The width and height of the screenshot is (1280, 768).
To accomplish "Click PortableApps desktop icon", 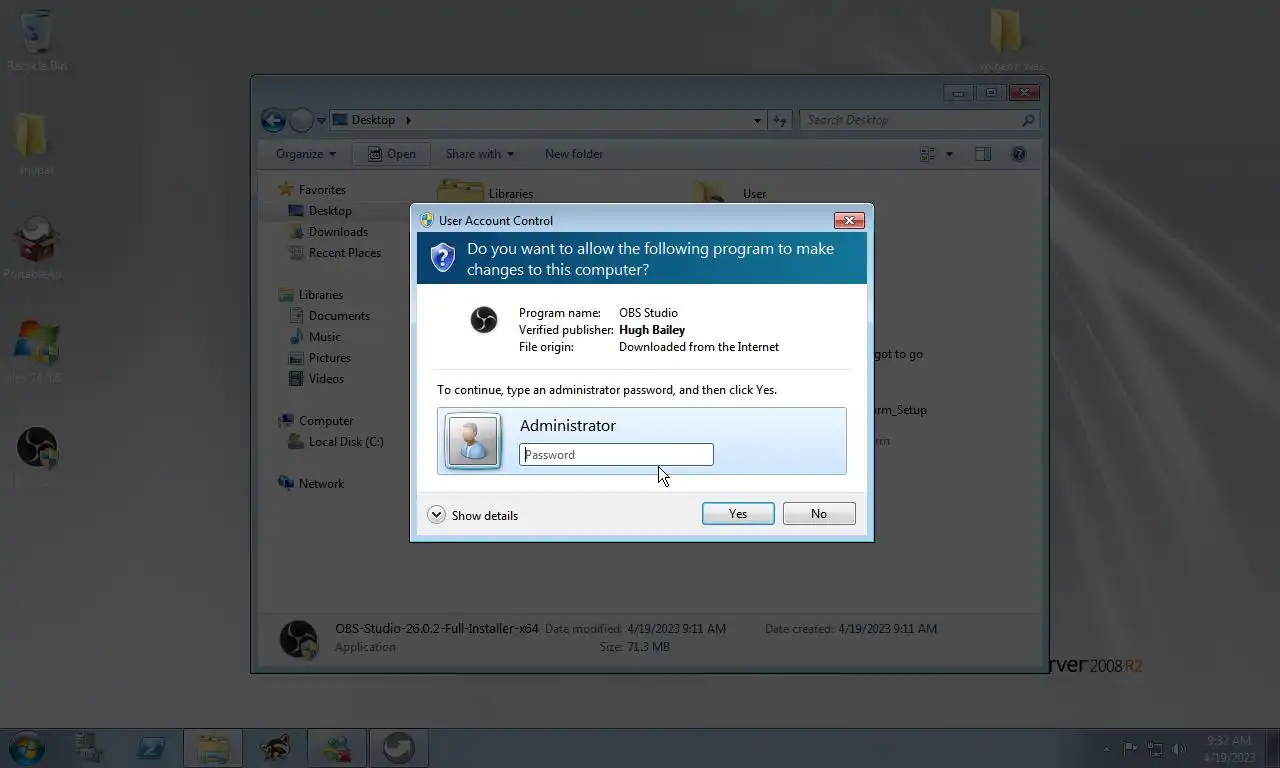I will click(x=35, y=248).
